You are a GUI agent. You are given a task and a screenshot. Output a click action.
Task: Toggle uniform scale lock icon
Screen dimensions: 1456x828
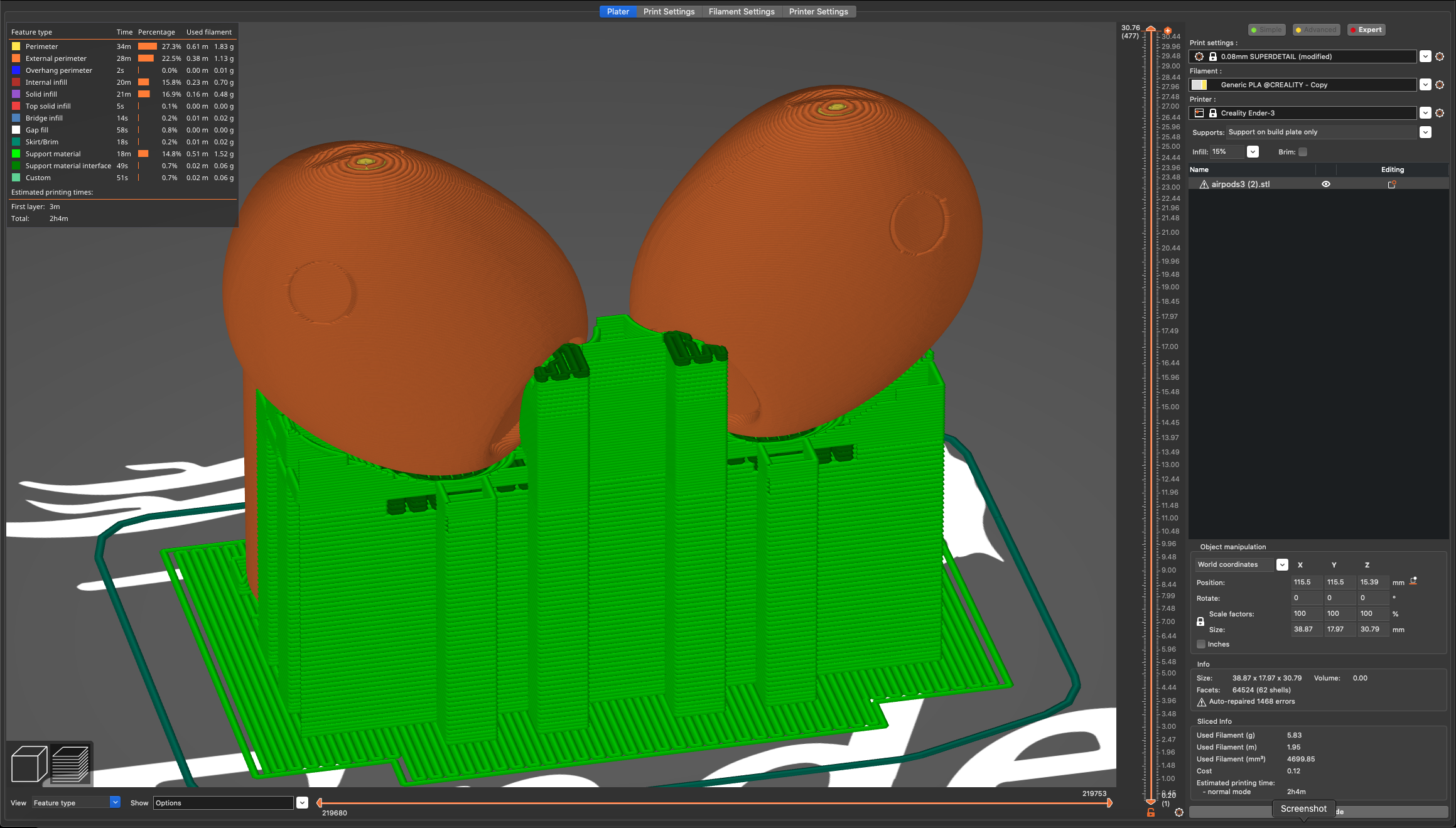pos(1200,621)
